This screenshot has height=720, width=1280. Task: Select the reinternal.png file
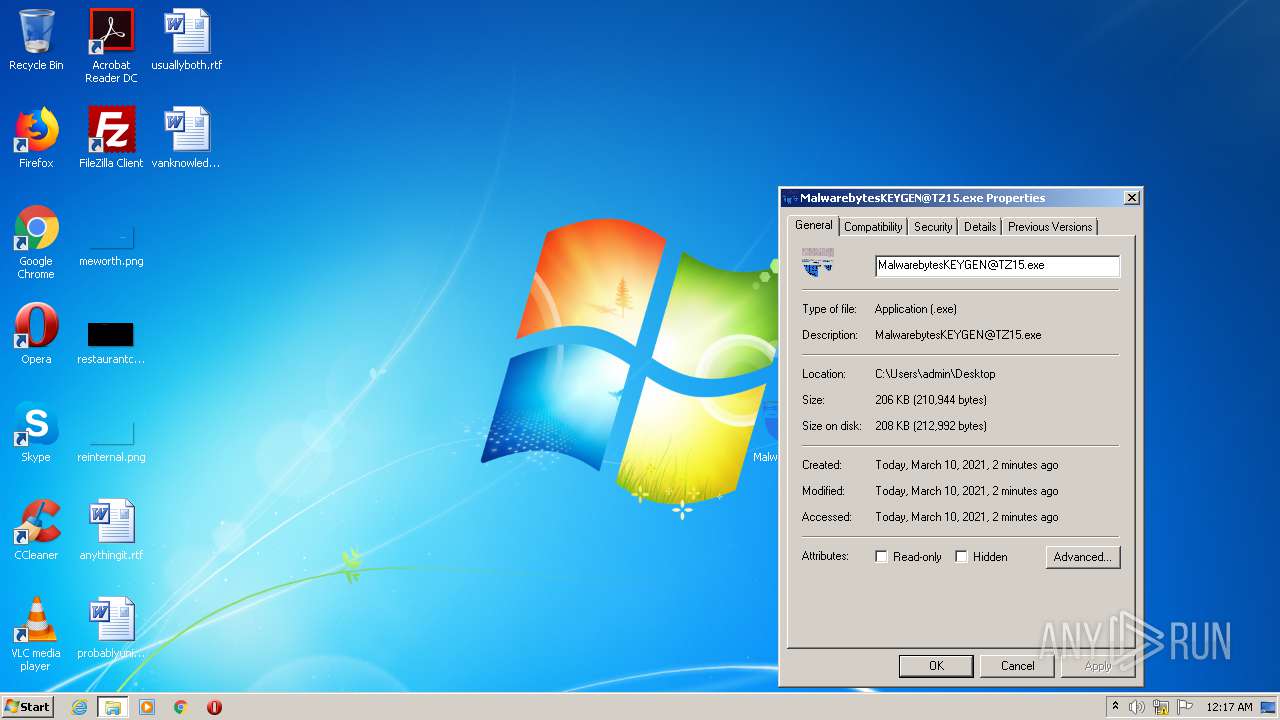click(111, 440)
